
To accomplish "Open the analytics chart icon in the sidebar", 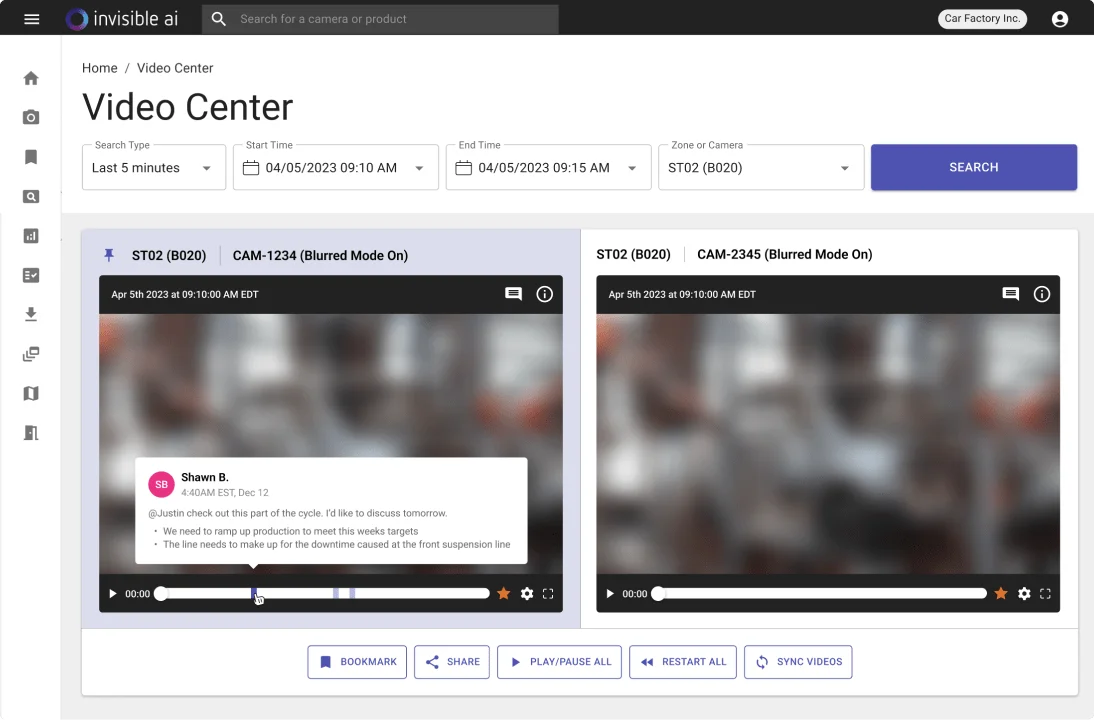I will pyautogui.click(x=30, y=236).
